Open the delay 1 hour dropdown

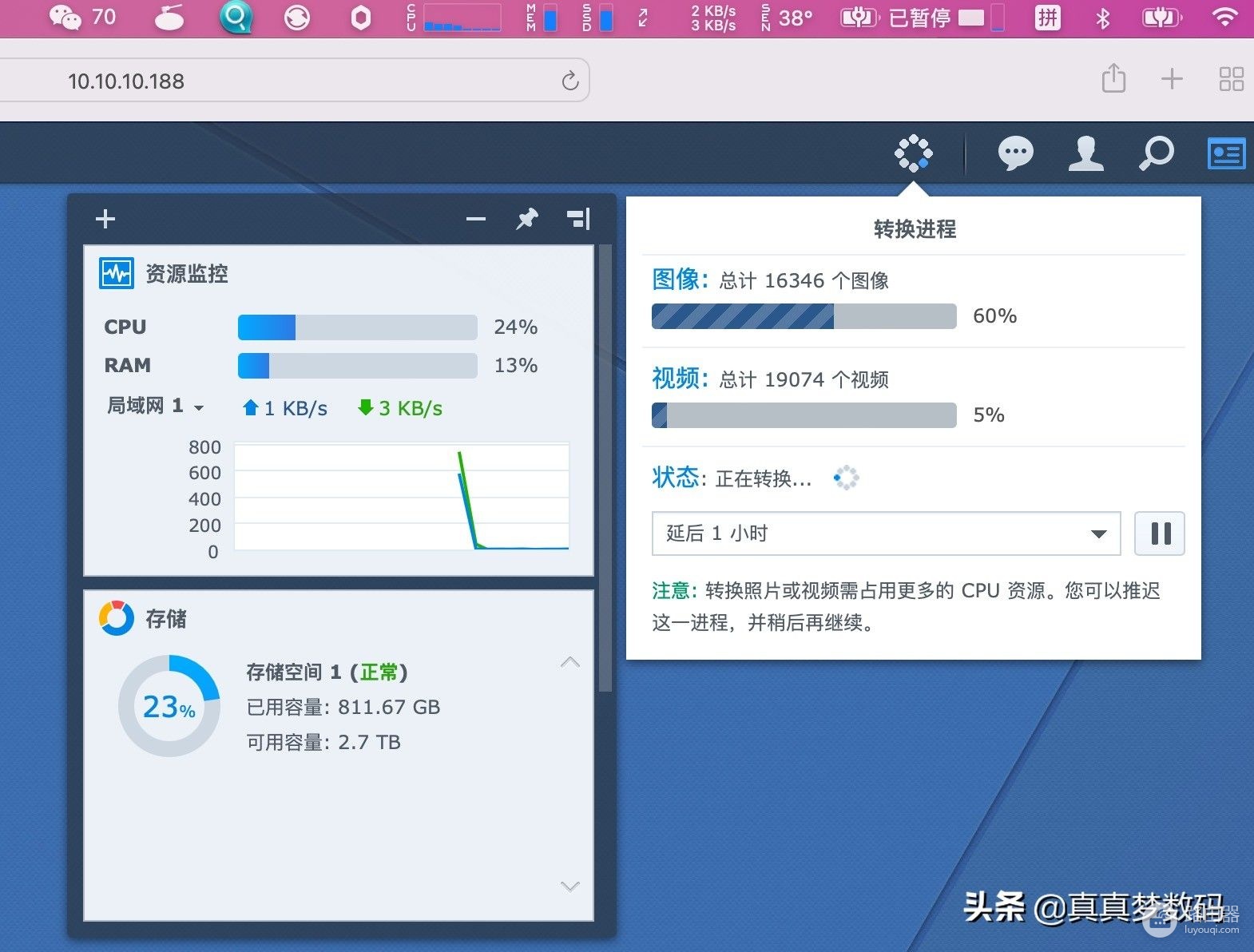(x=887, y=534)
